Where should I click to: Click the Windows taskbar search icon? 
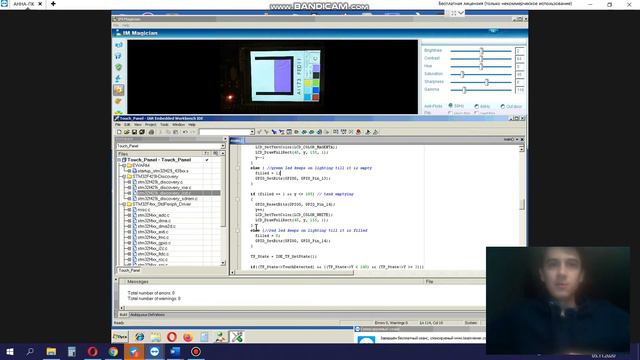(x=30, y=351)
